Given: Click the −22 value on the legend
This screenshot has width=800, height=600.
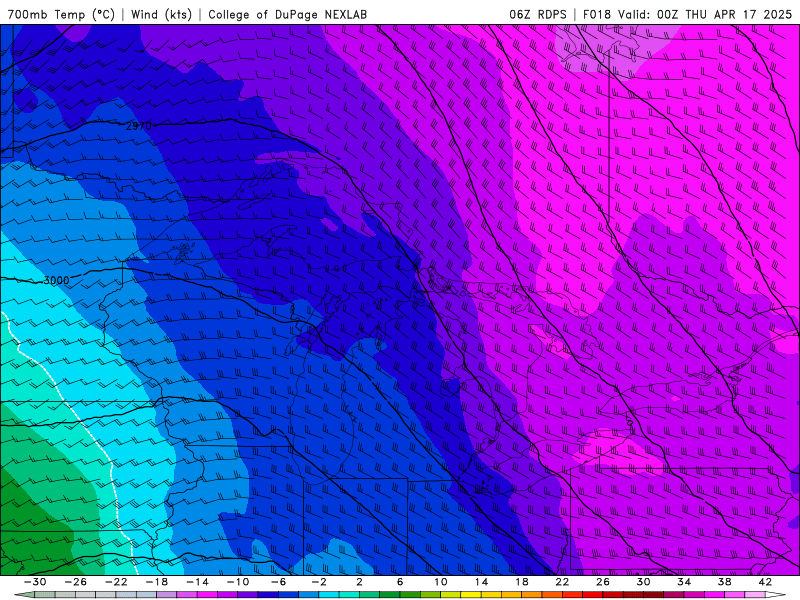Looking at the screenshot, I should click(x=116, y=582).
